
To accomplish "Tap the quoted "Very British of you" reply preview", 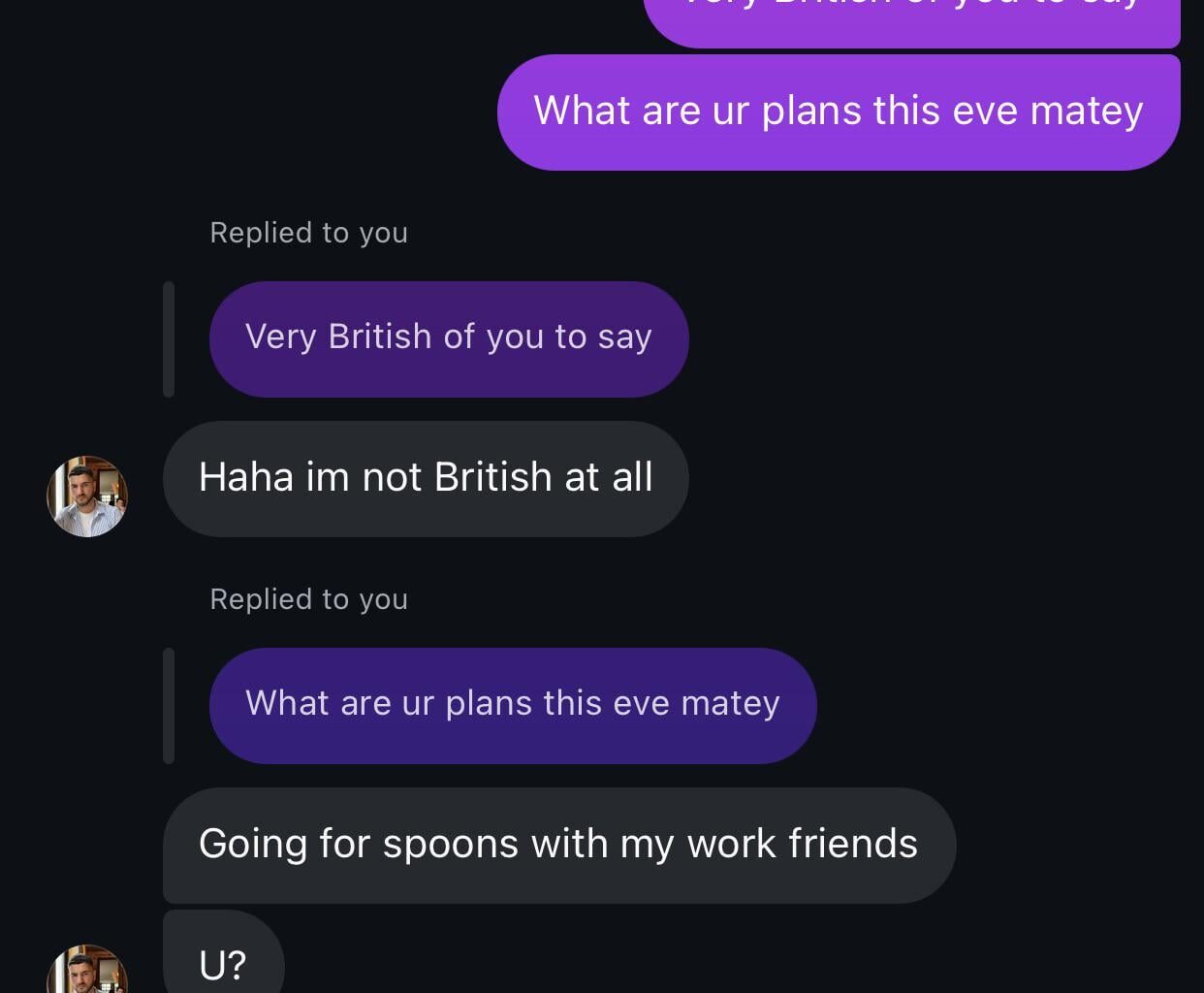I will [448, 337].
